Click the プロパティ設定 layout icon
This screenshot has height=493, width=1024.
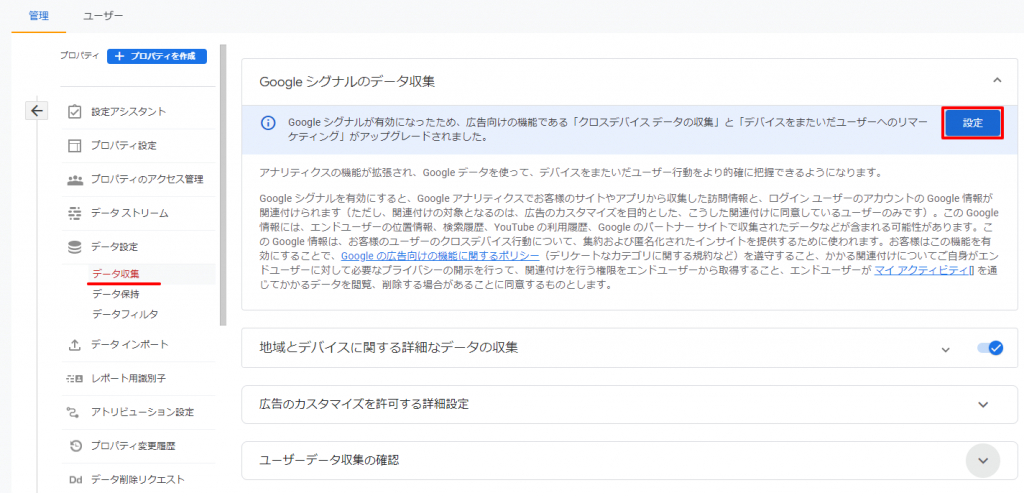tap(75, 146)
